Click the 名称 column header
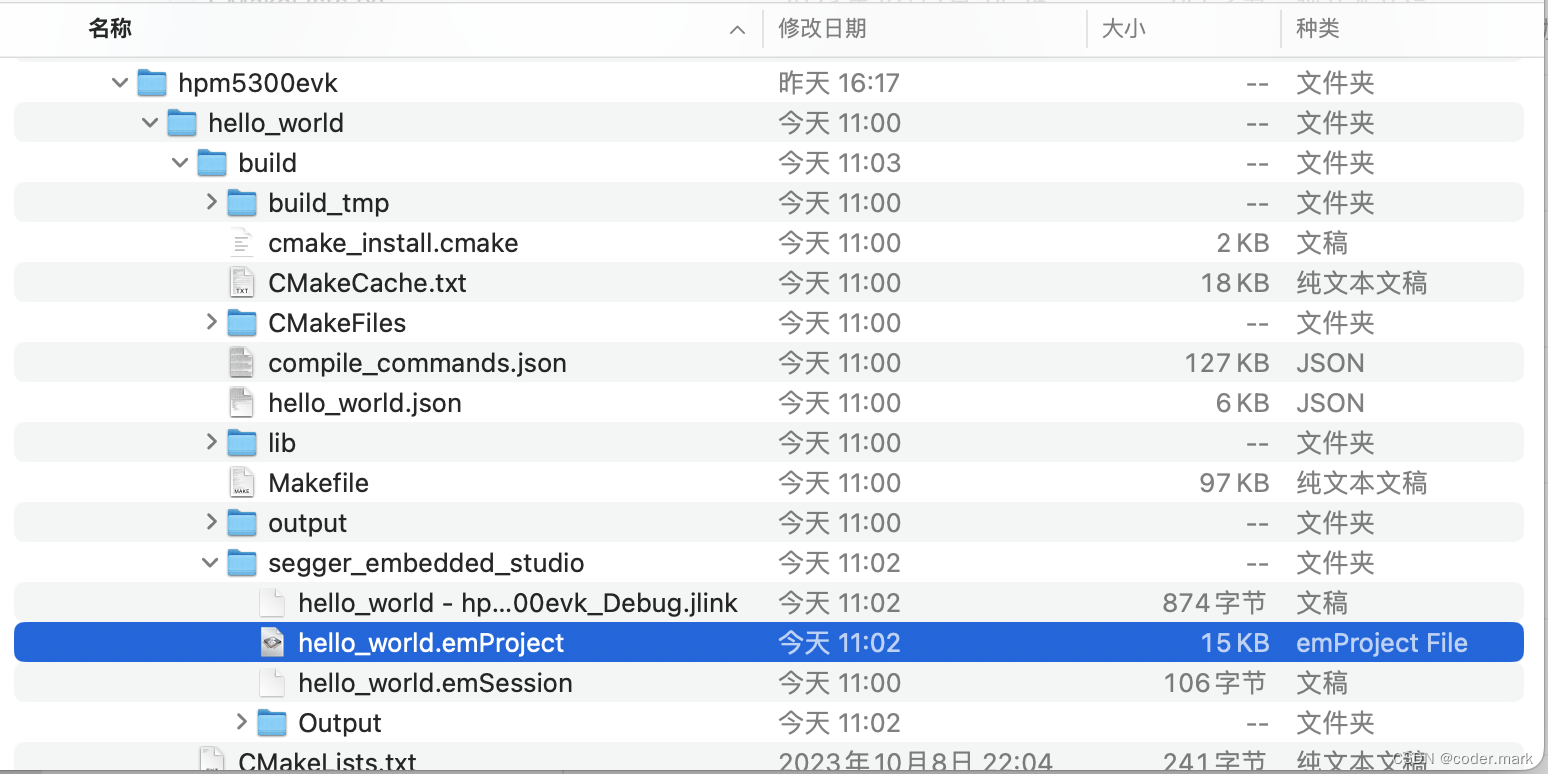1548x774 pixels. pos(110,28)
